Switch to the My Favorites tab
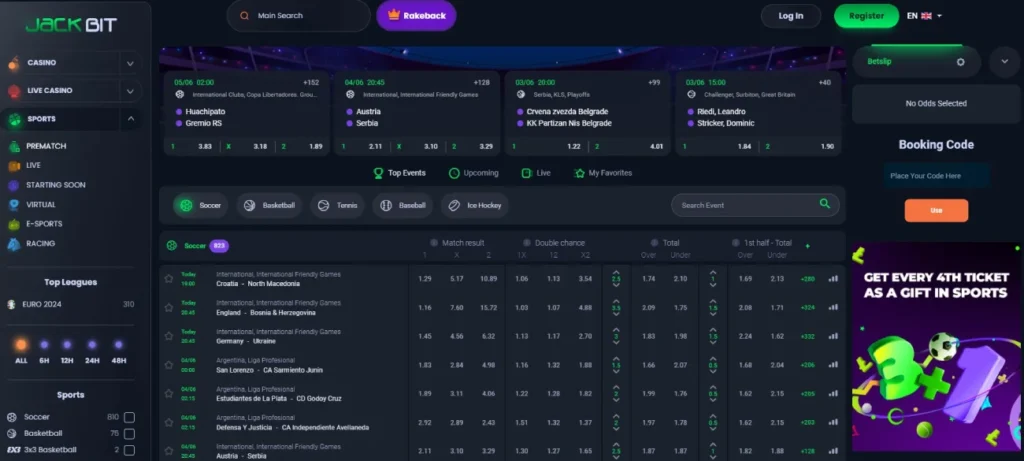Viewport: 1024px width, 461px height. coord(603,173)
